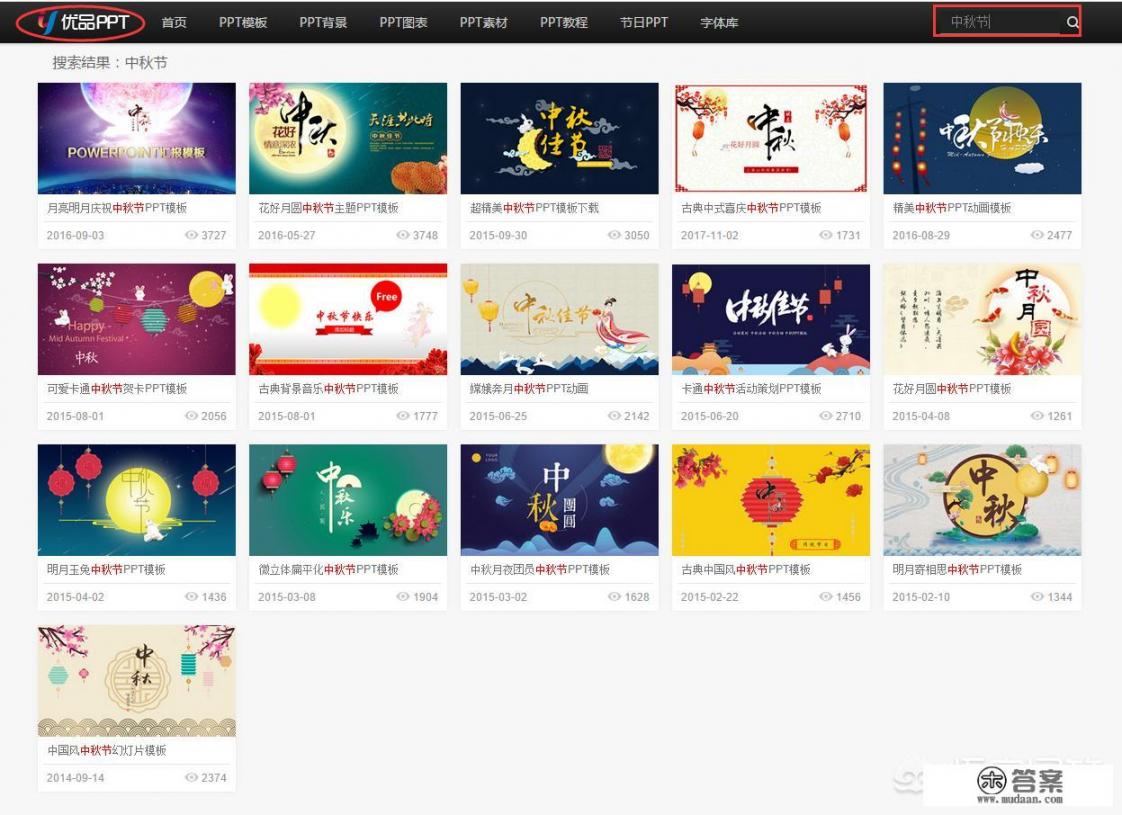
Task: Open the 节日PPT navigation item
Action: 644,22
